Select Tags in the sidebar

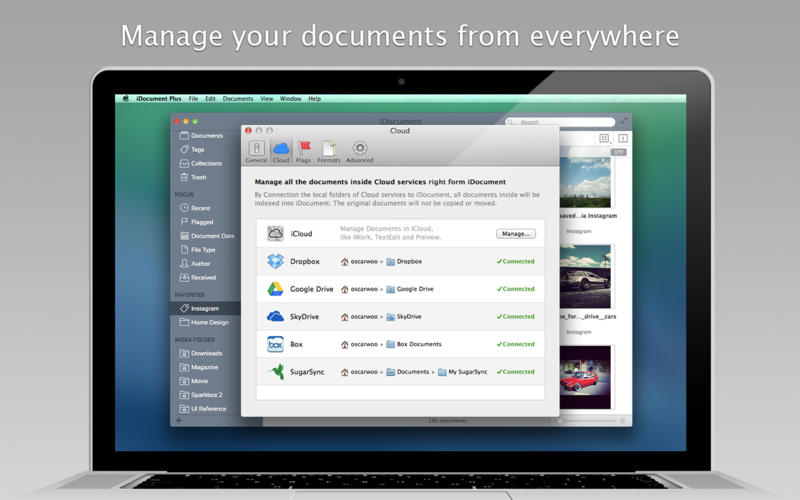click(192, 149)
